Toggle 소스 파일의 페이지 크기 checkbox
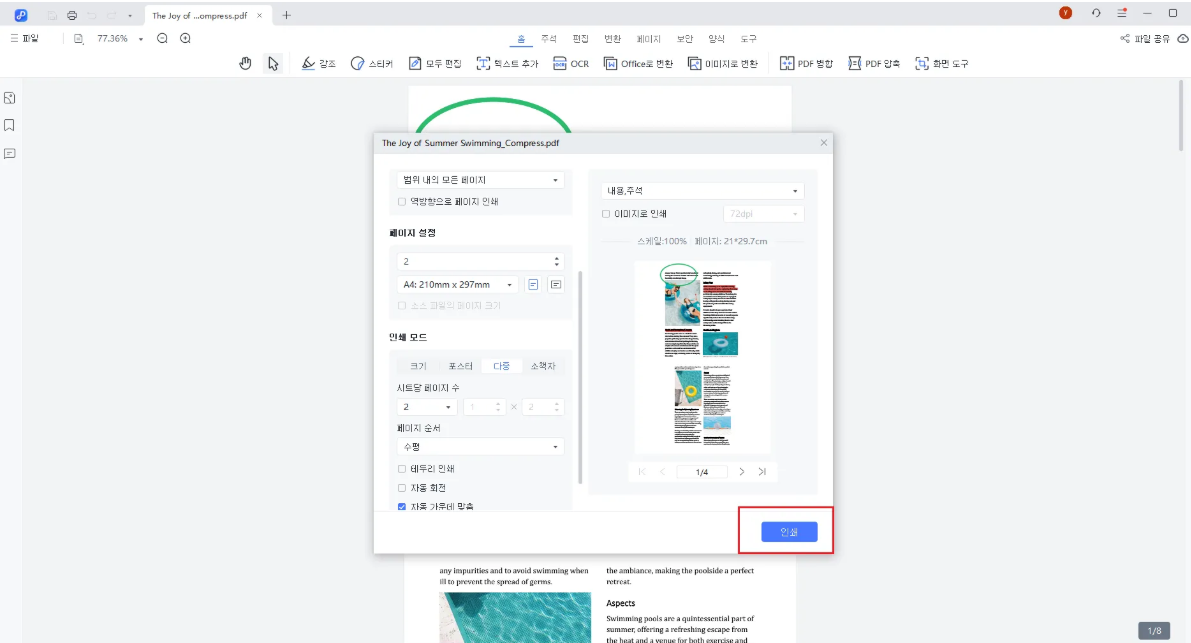1191x643 pixels. (x=402, y=306)
